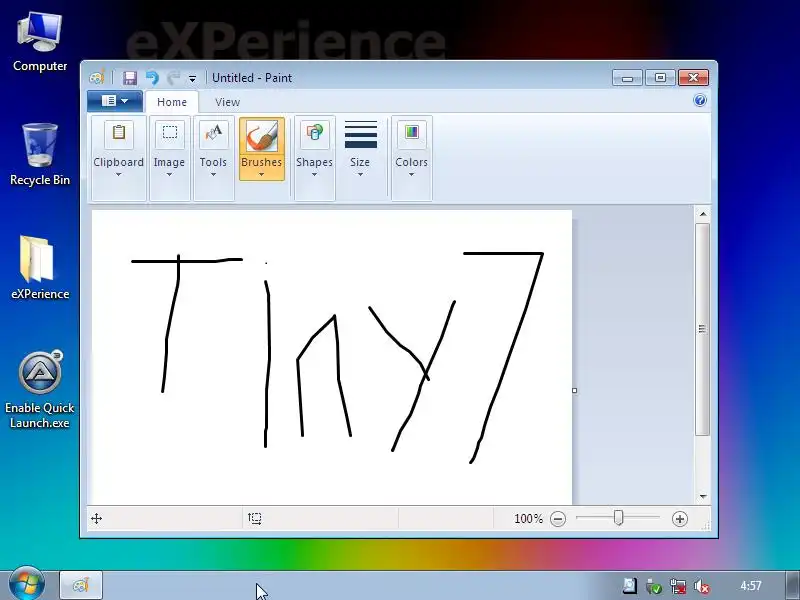Click the Clipboard paste icon
This screenshot has height=600, width=800.
pos(119,134)
